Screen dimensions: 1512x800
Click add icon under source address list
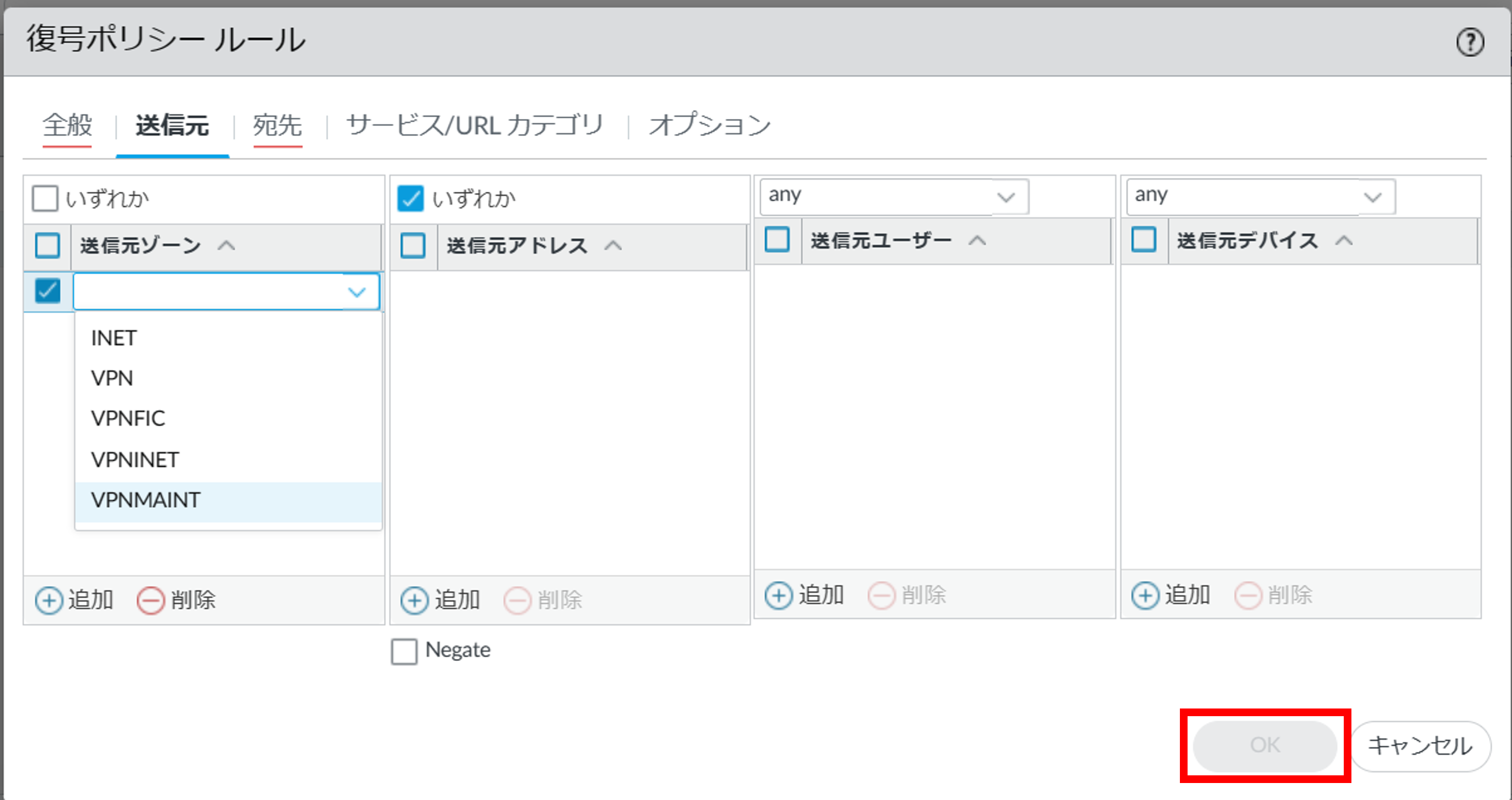(414, 600)
